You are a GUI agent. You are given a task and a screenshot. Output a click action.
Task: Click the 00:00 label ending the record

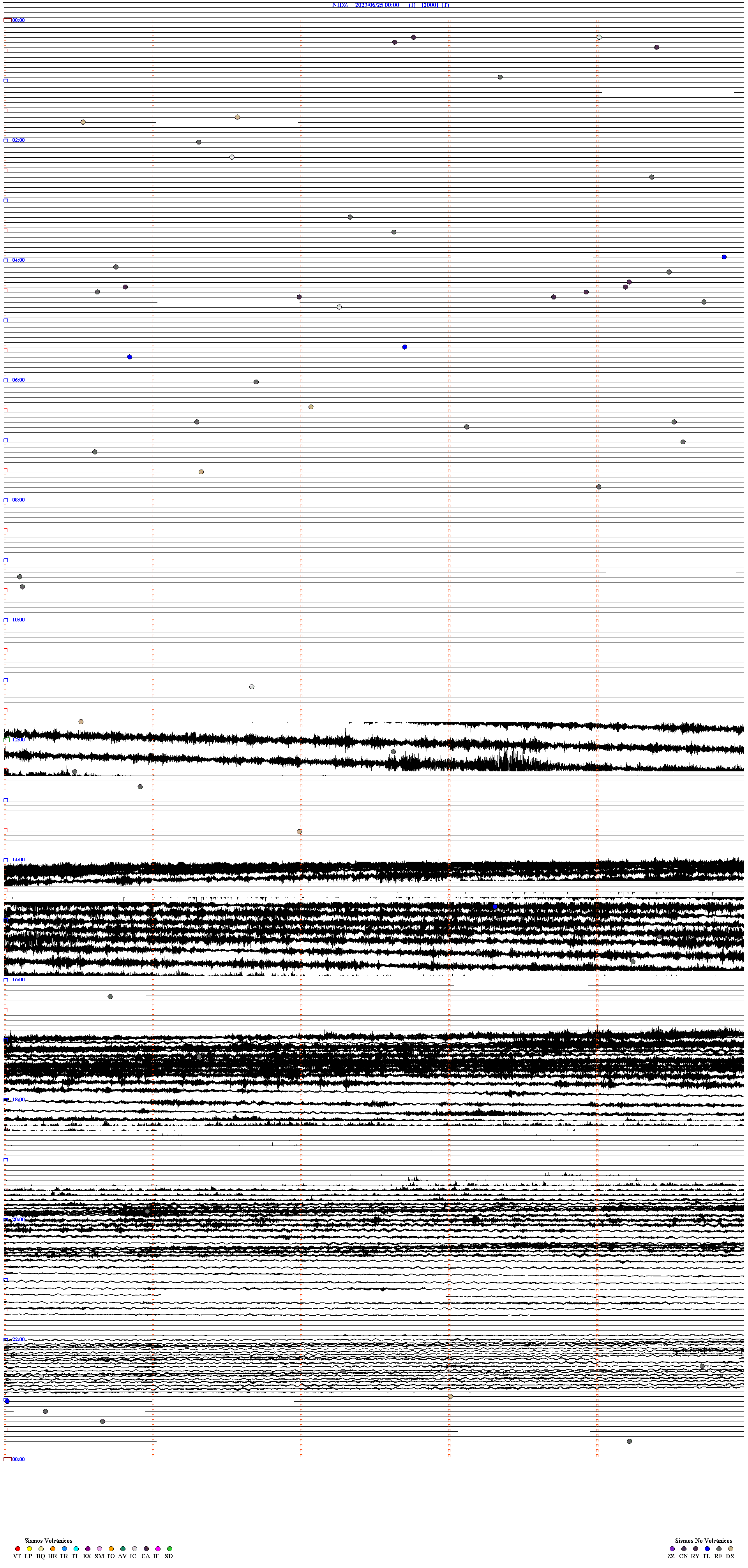pyautogui.click(x=18, y=1459)
